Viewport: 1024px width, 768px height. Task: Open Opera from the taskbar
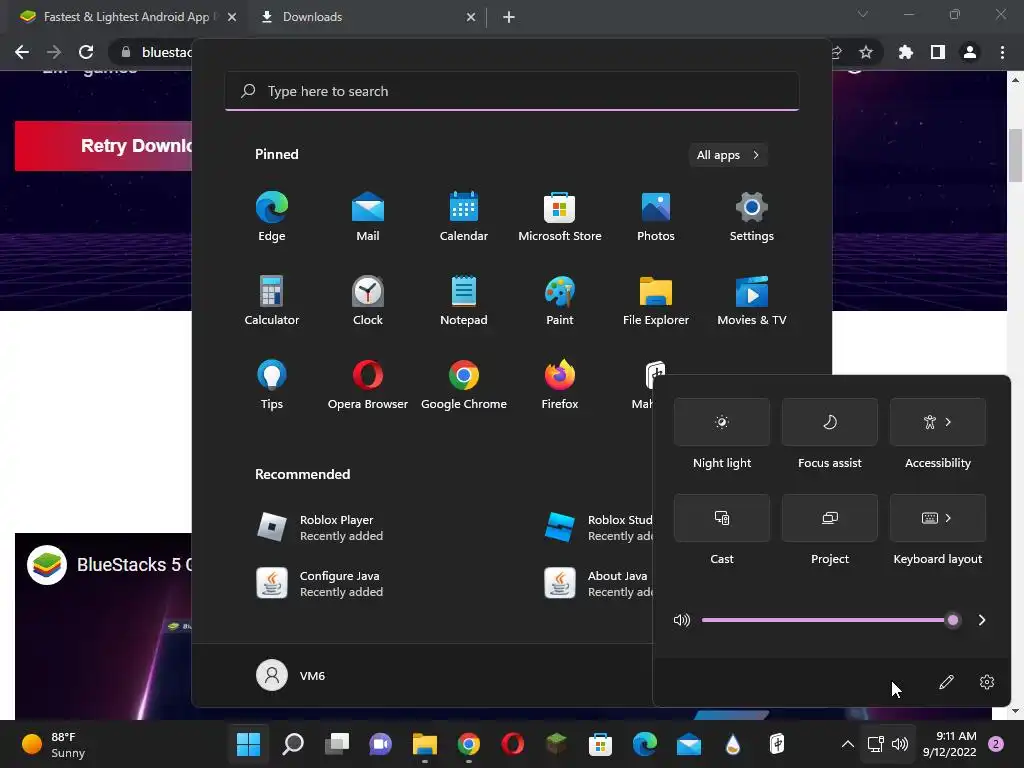pos(513,744)
